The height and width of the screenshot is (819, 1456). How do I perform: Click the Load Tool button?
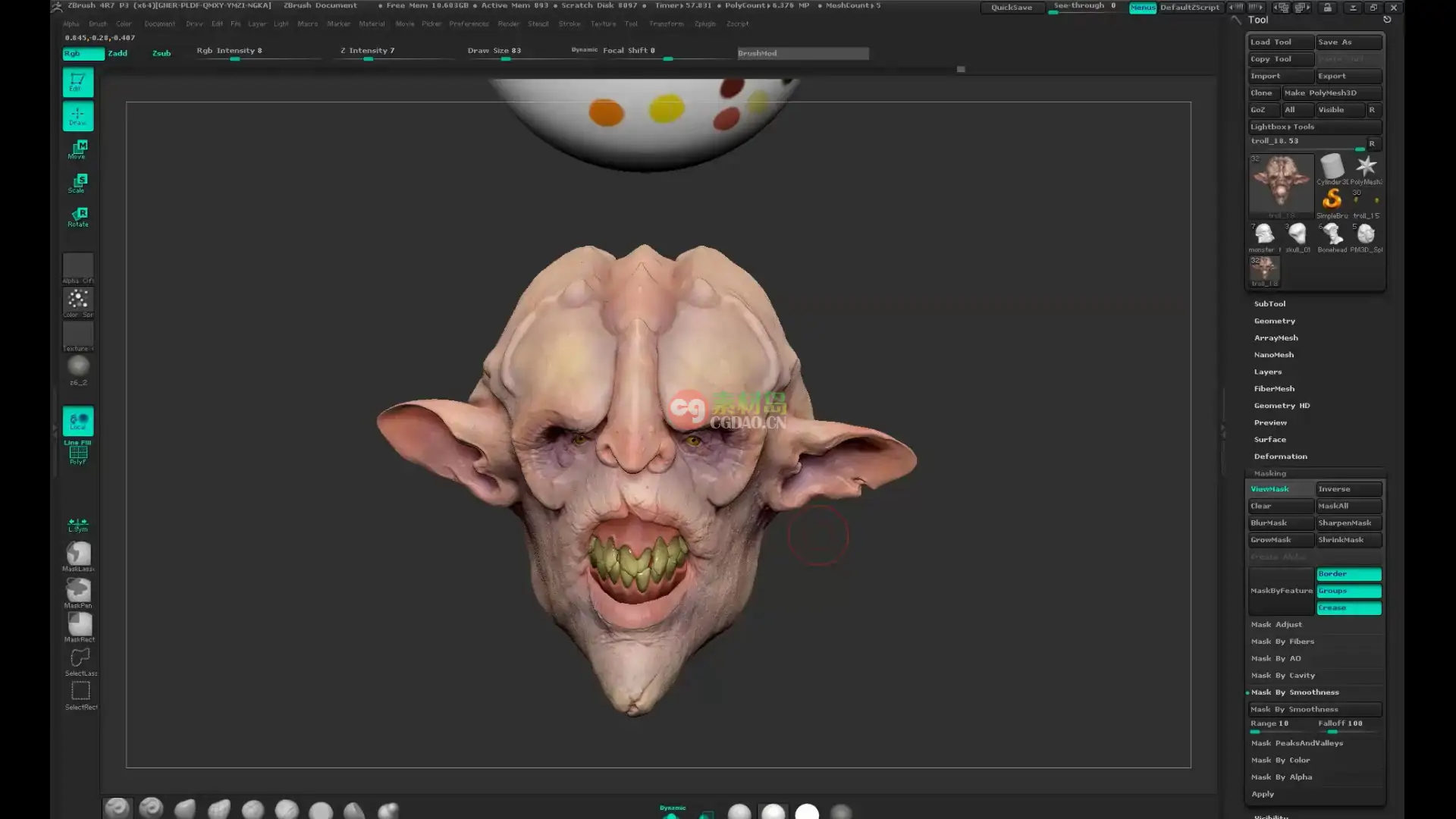pos(1281,42)
